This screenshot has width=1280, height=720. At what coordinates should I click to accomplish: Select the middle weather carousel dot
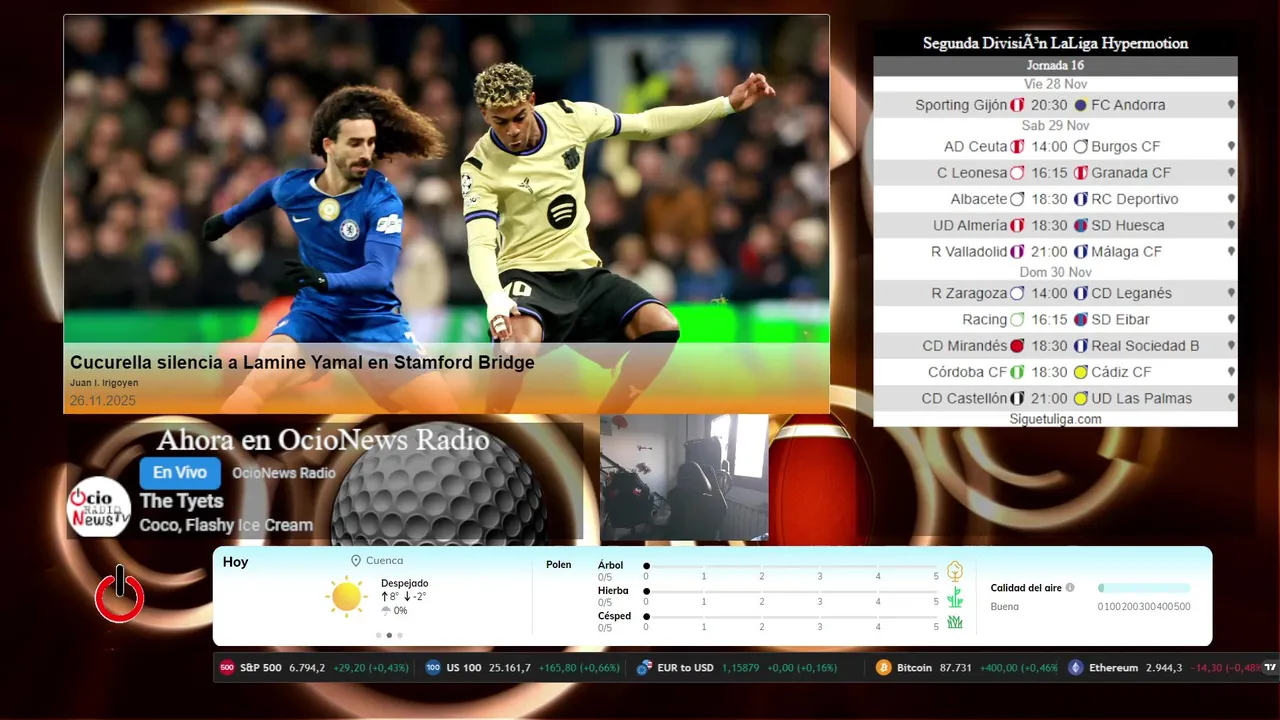pos(389,635)
